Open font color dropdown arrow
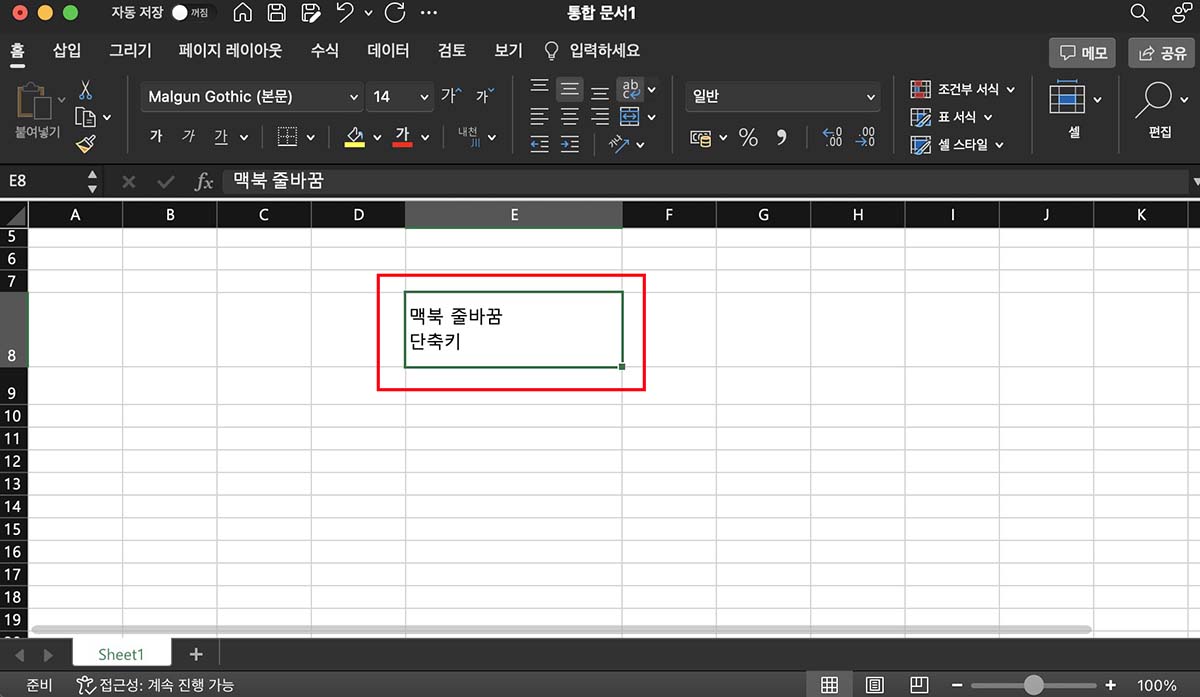The width and height of the screenshot is (1200, 697). (x=425, y=137)
